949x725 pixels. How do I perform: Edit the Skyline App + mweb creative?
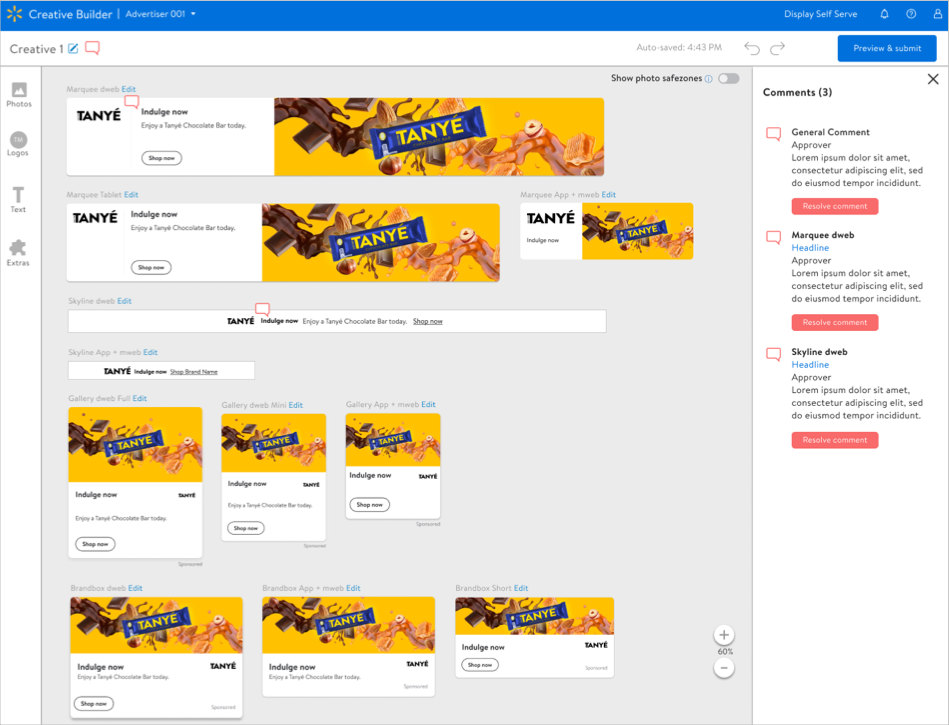[x=150, y=352]
